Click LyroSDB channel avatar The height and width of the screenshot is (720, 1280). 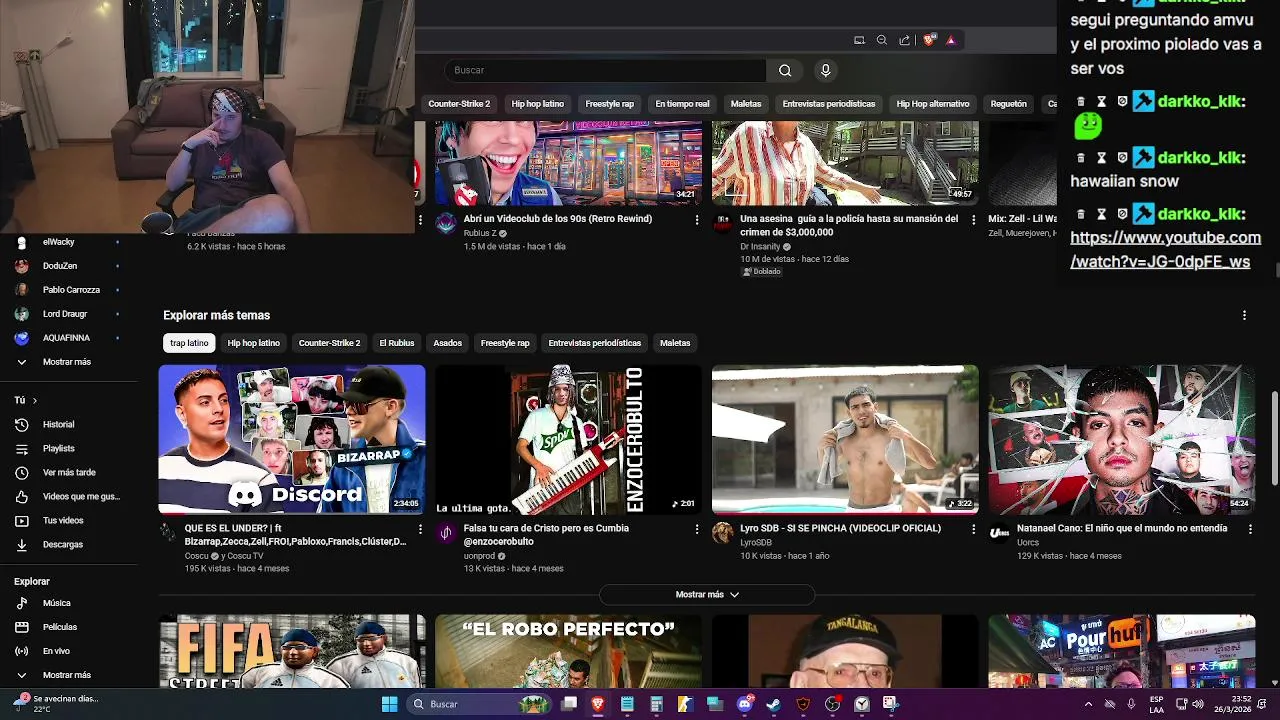(x=722, y=532)
